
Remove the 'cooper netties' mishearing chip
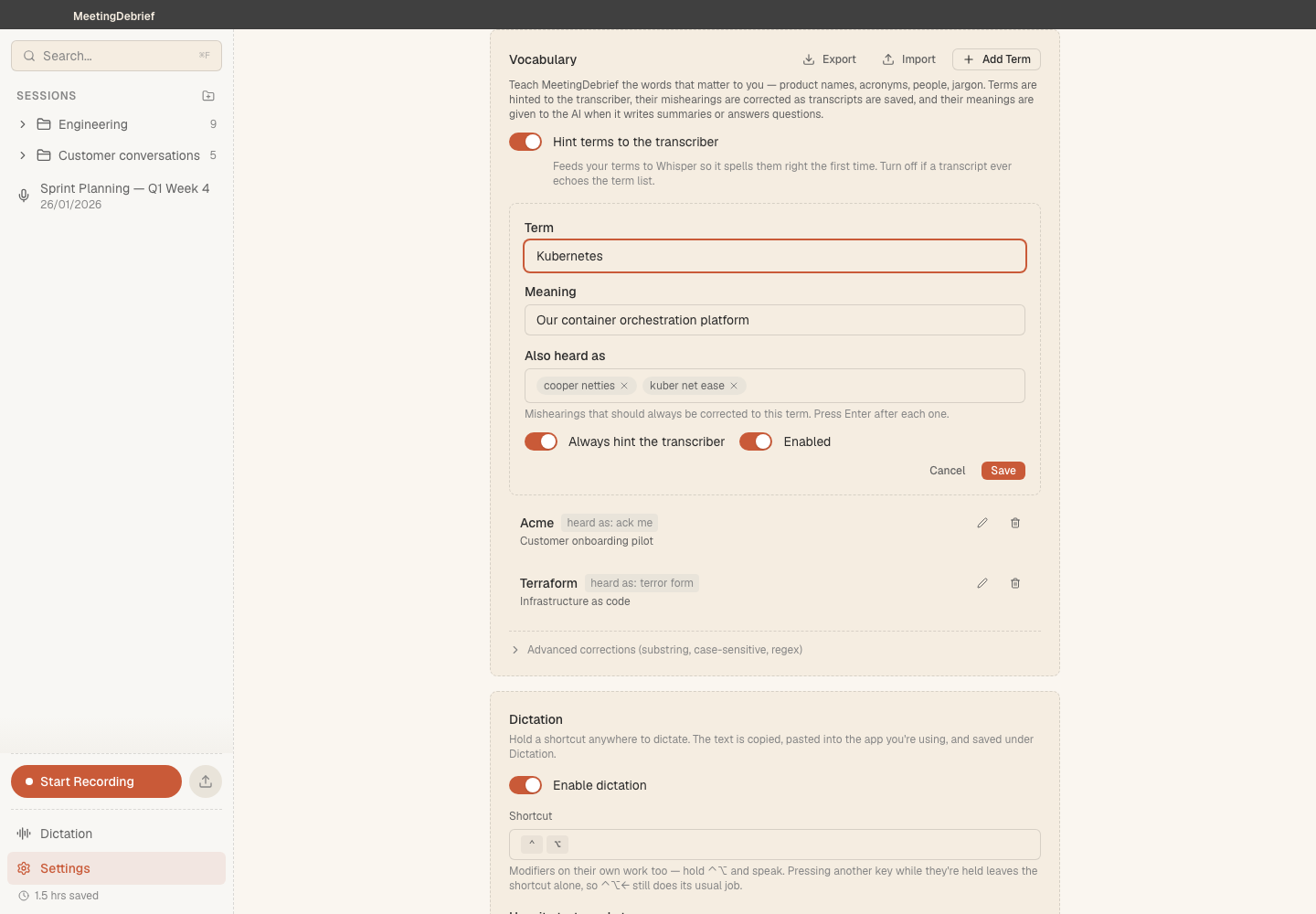(624, 386)
